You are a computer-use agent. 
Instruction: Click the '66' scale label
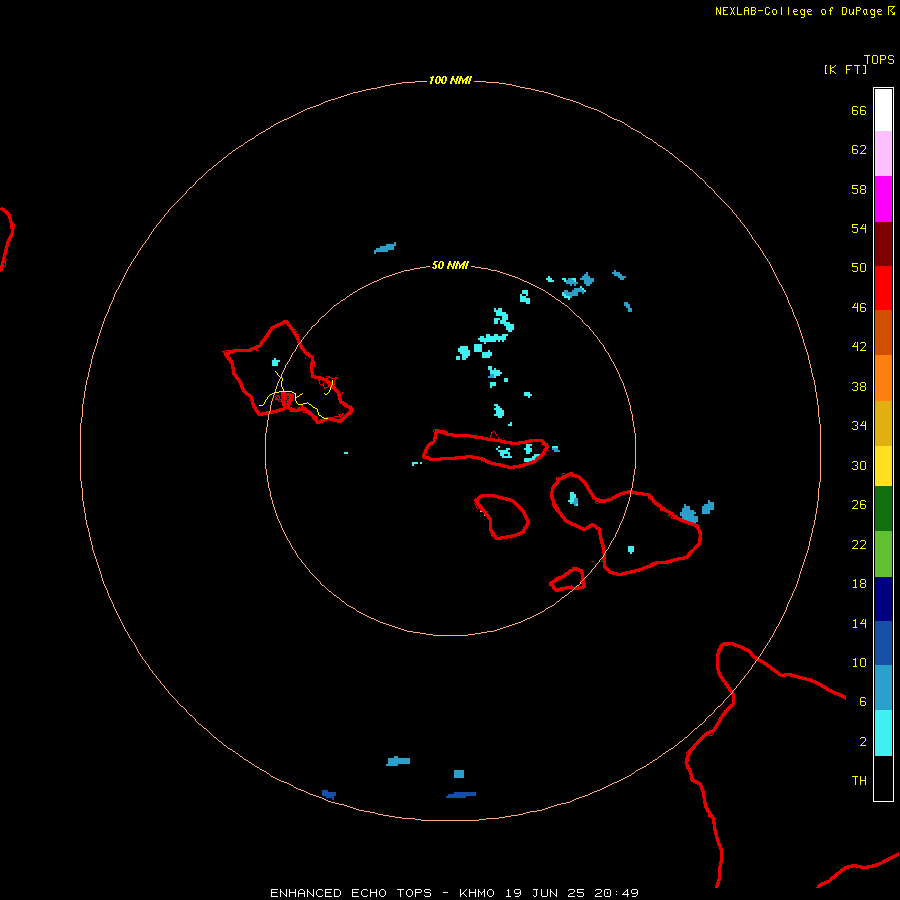[859, 111]
